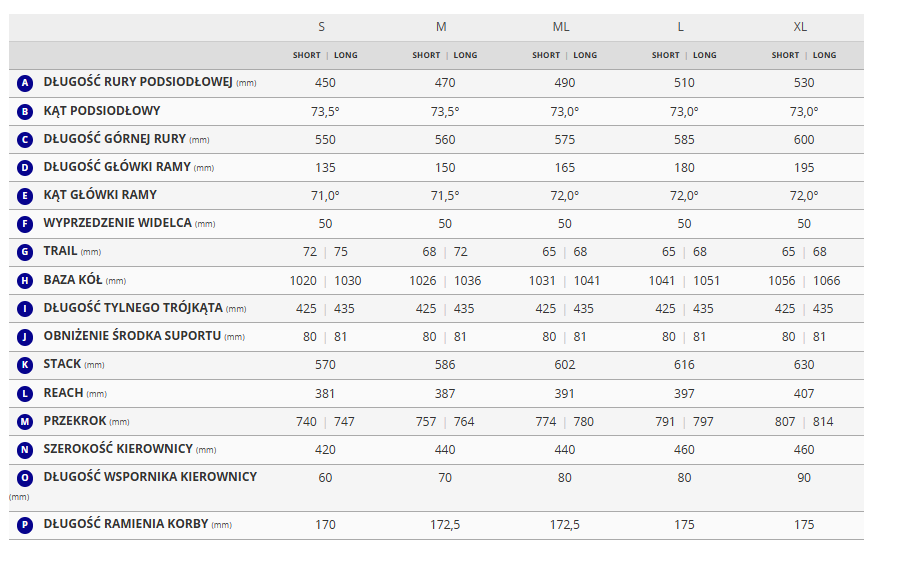The width and height of the screenshot is (901, 573).
Task: Click the B icon next to Kąt podsiodłowy
Action: [x=25, y=111]
